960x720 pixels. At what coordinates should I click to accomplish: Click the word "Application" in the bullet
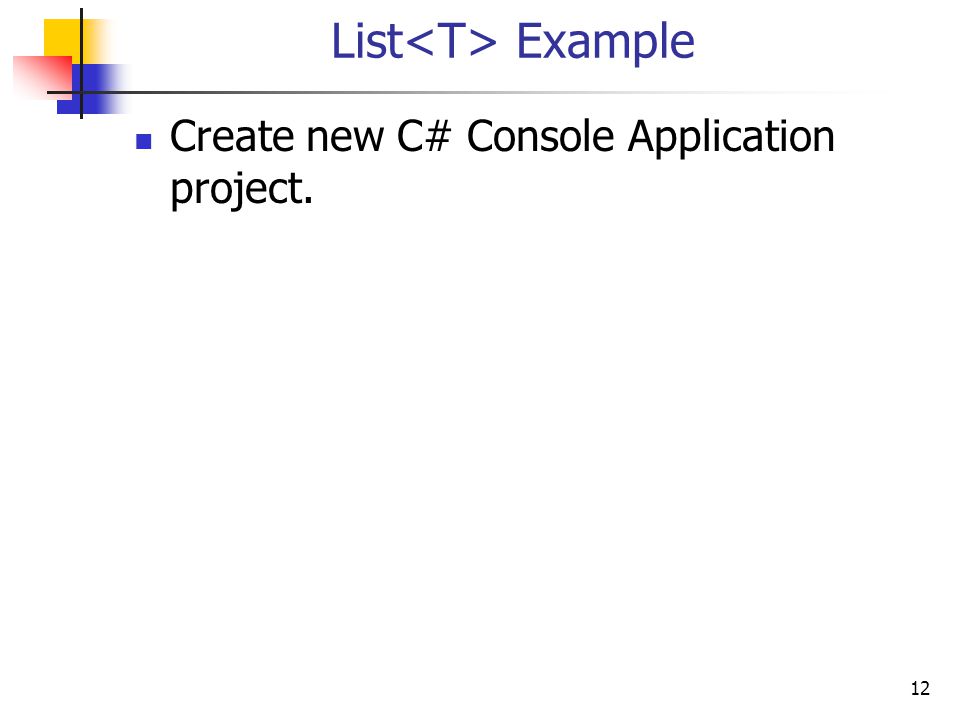tap(732, 138)
